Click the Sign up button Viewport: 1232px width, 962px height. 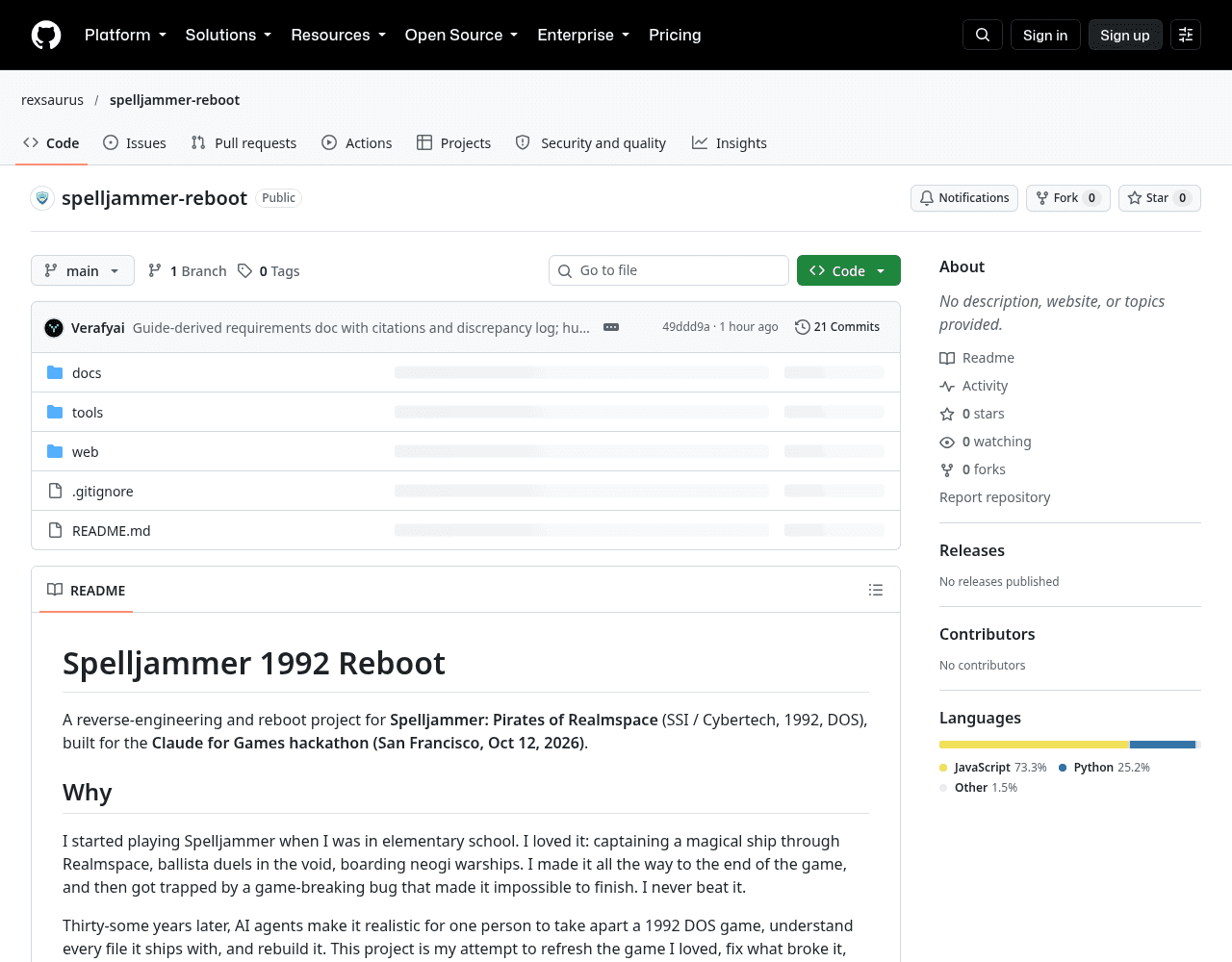coord(1125,35)
